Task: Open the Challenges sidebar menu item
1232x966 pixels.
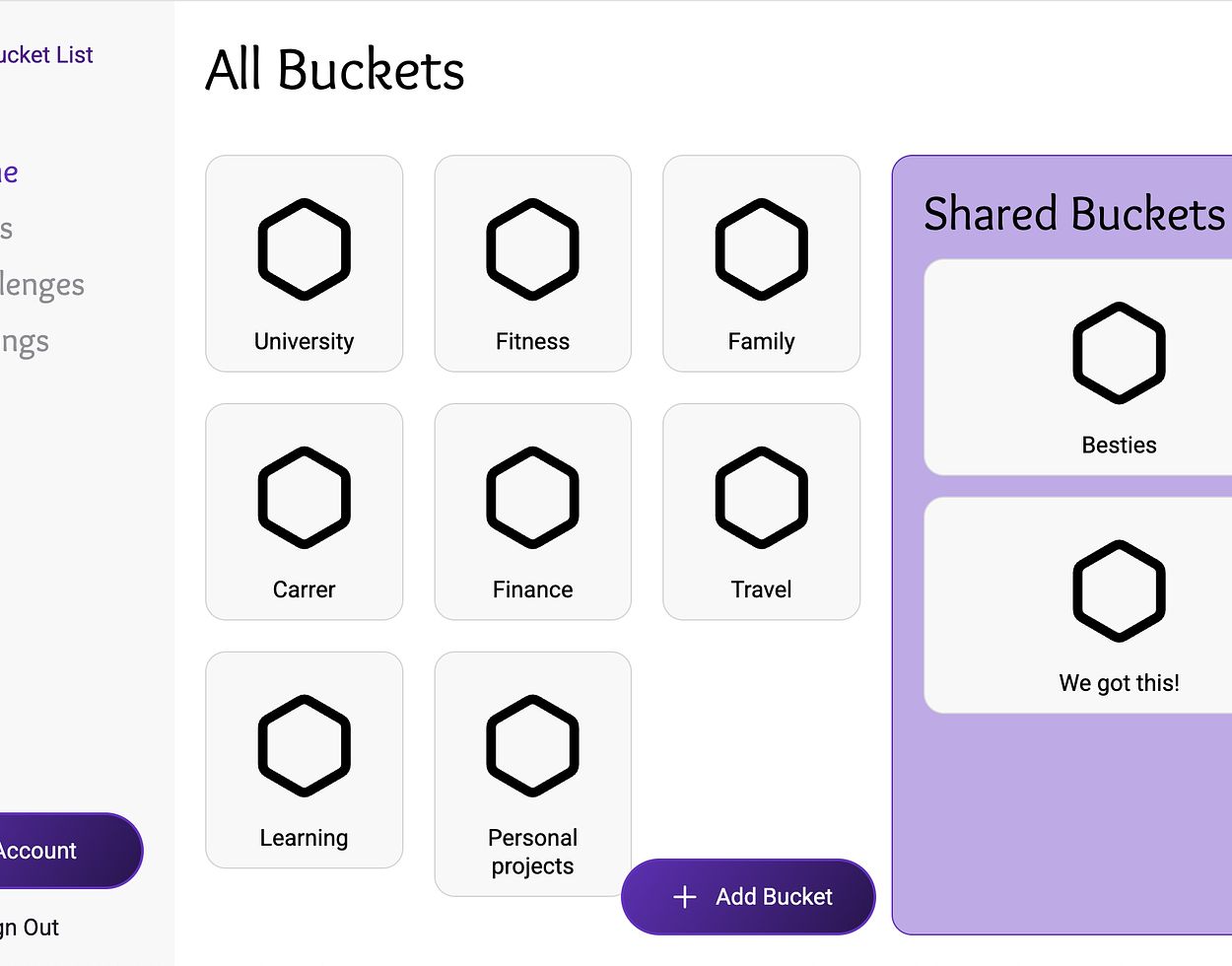Action: [41, 285]
